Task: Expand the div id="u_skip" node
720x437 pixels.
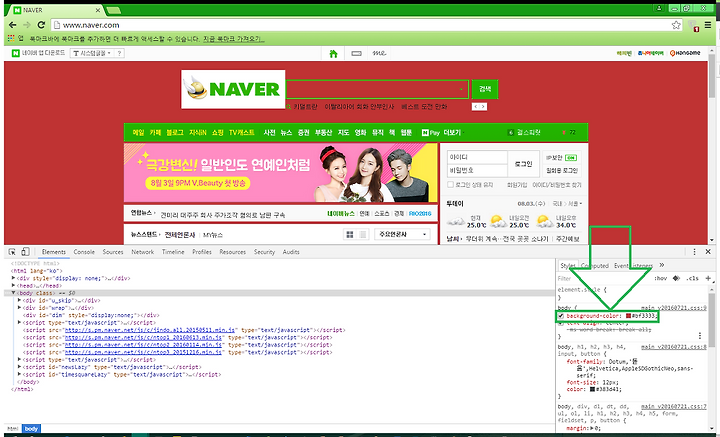Action: pos(19,300)
